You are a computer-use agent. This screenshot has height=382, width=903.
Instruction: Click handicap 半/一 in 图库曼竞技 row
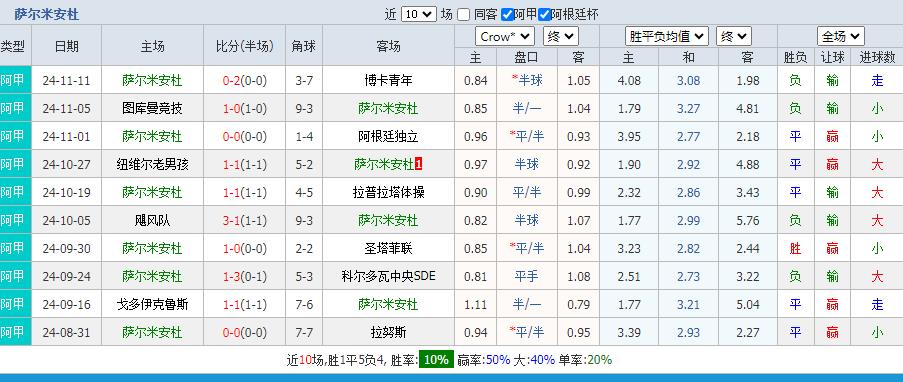click(526, 108)
